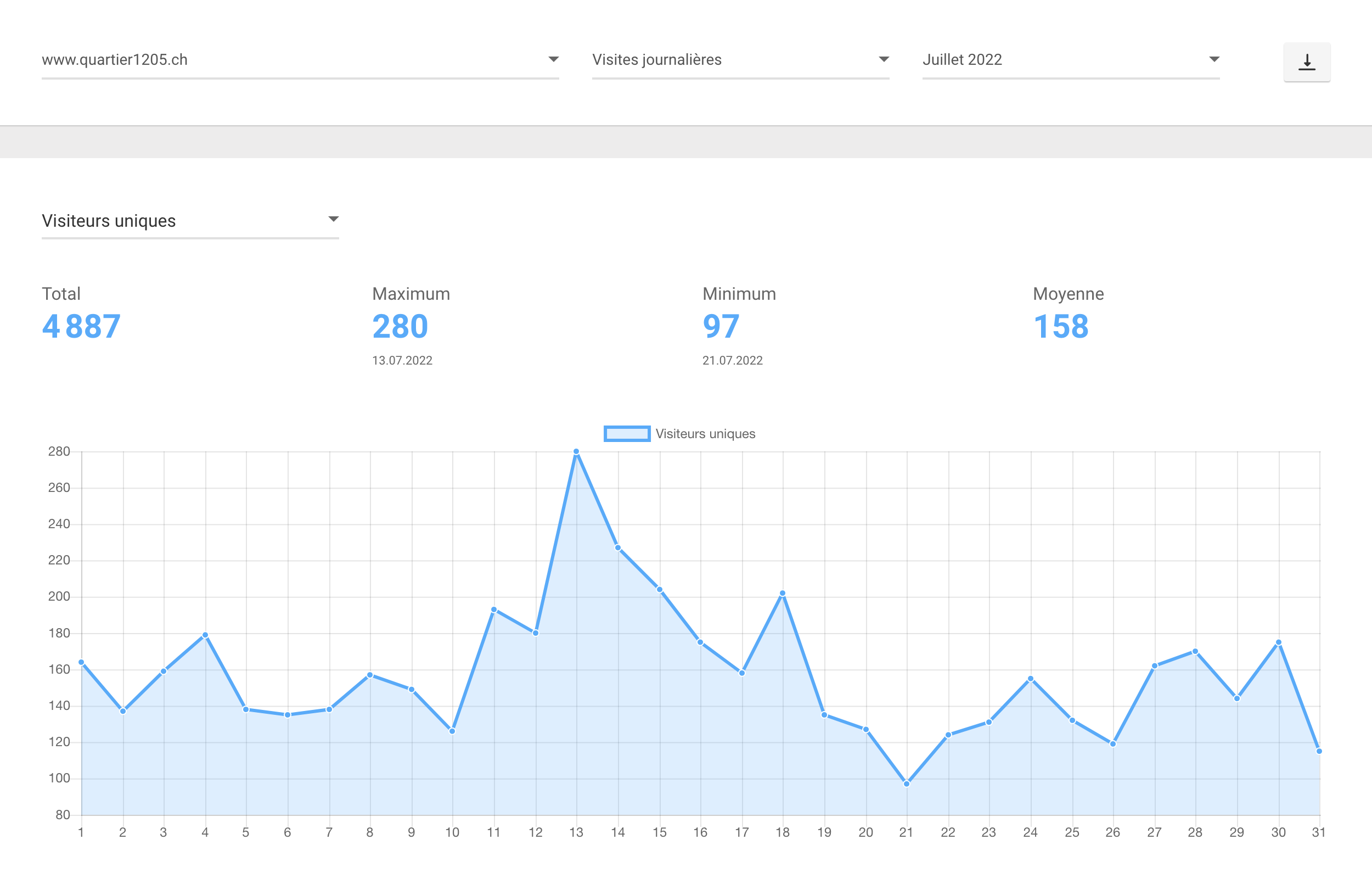Click the y-axis label 100
The image size is (1372, 873).
coord(59,779)
